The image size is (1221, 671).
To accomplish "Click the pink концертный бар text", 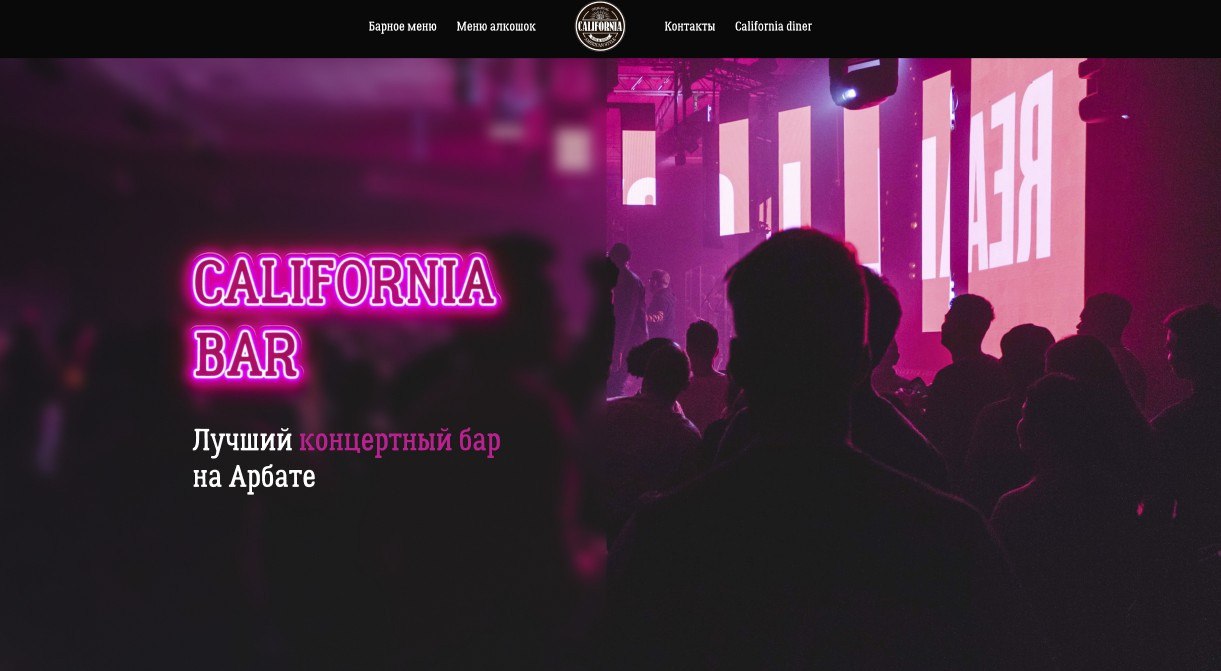I will pyautogui.click(x=400, y=441).
